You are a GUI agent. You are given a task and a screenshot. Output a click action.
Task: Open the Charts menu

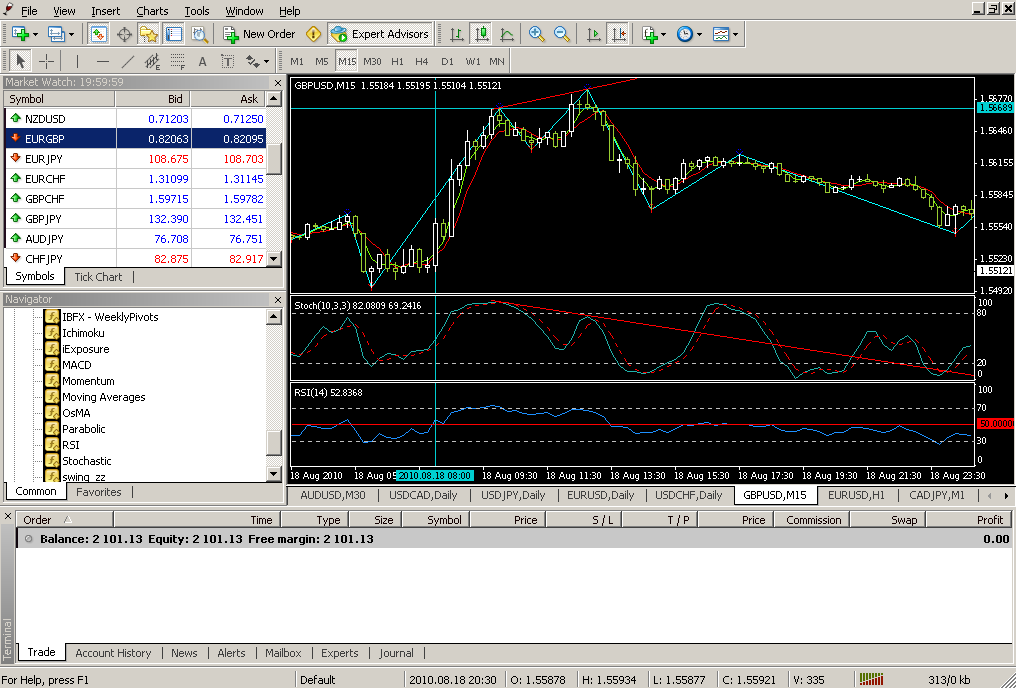152,11
